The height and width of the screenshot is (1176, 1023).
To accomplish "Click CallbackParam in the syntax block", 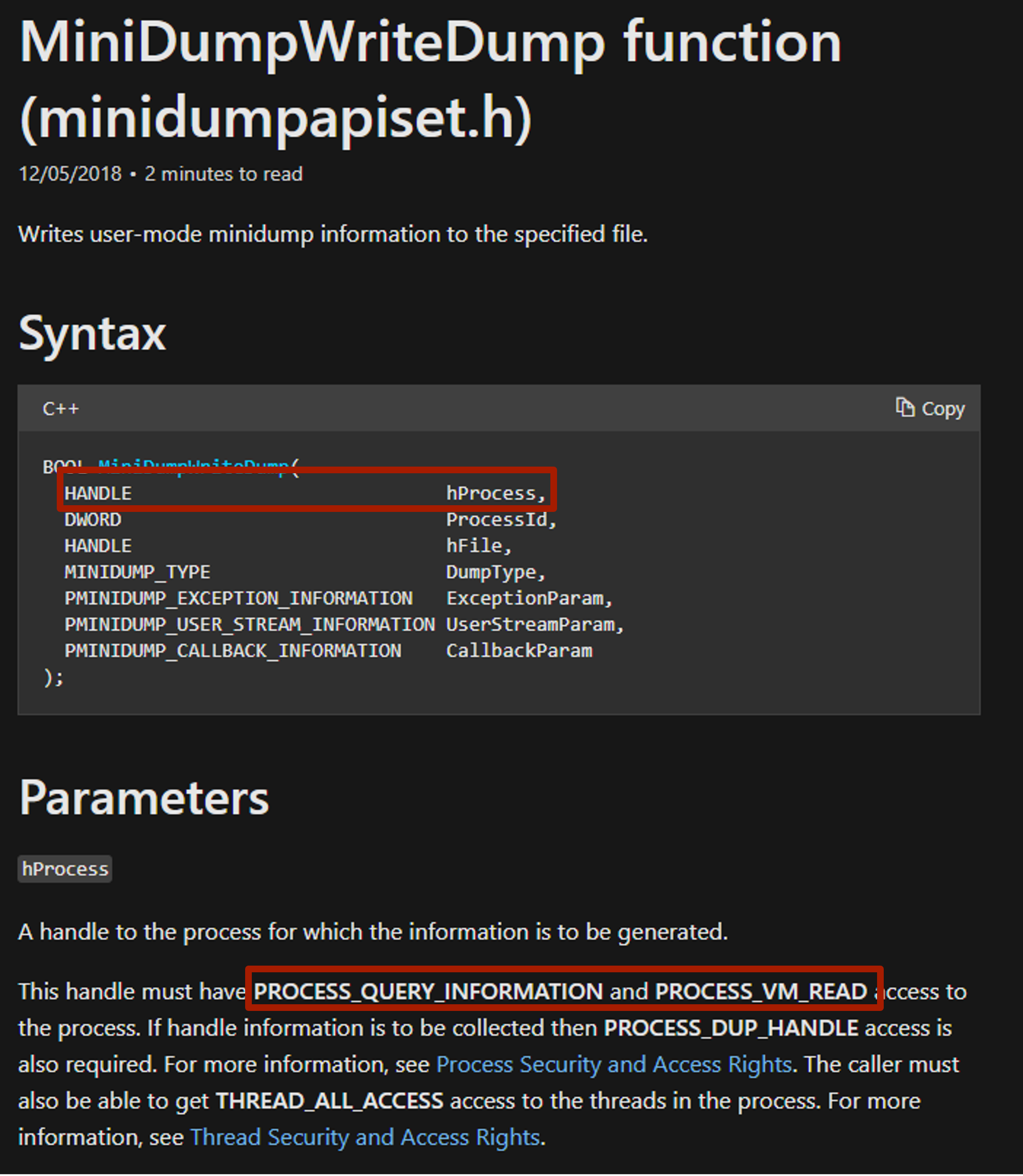I will (519, 651).
